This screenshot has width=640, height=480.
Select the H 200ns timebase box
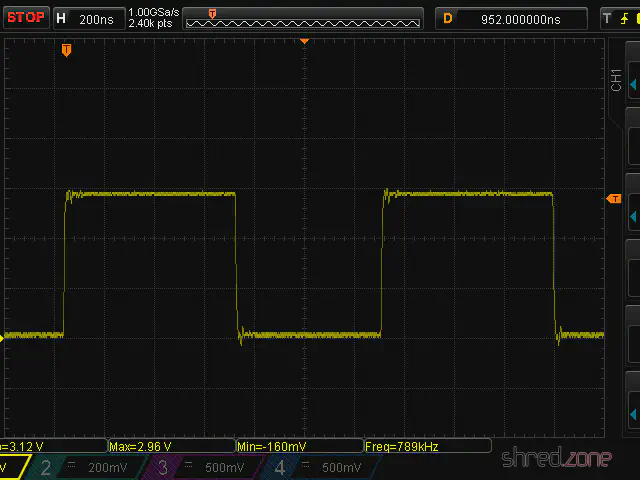coord(85,18)
